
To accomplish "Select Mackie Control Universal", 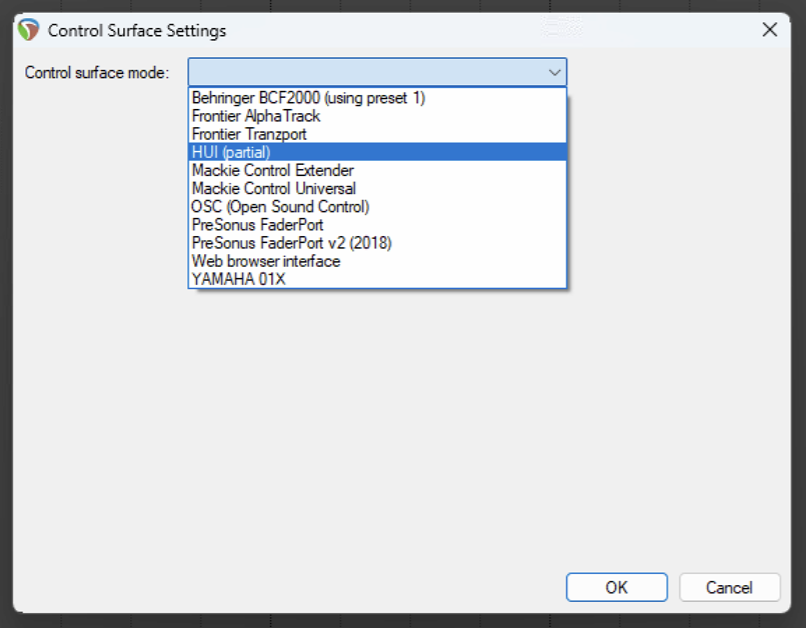I will pos(377,189).
